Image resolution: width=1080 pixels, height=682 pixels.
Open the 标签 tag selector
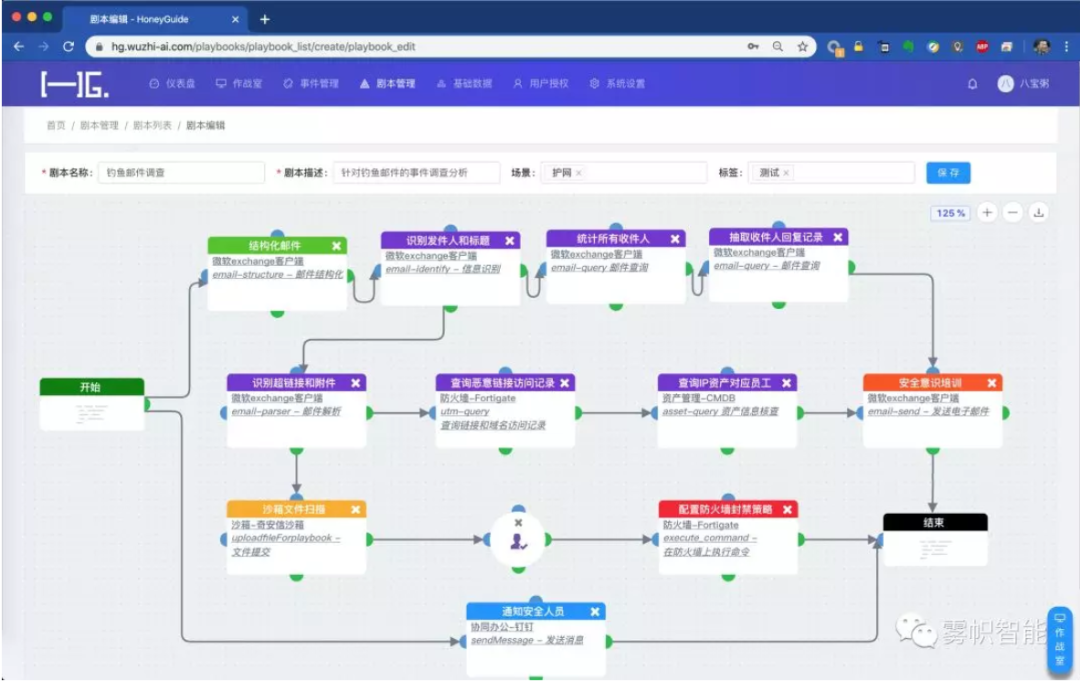[x=850, y=173]
